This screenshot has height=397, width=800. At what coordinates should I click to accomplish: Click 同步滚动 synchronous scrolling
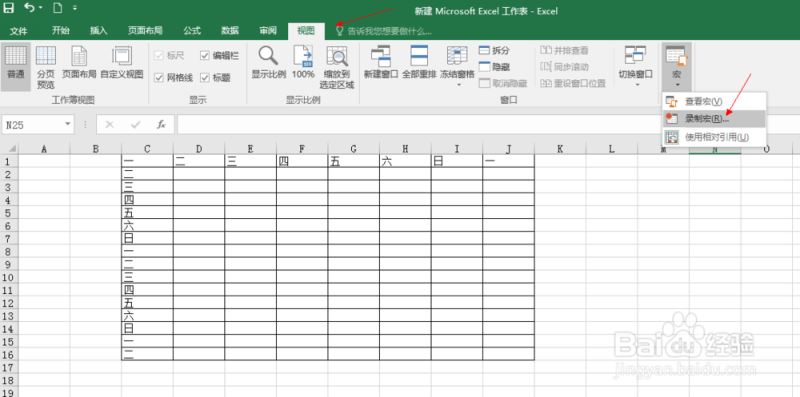coord(564,67)
